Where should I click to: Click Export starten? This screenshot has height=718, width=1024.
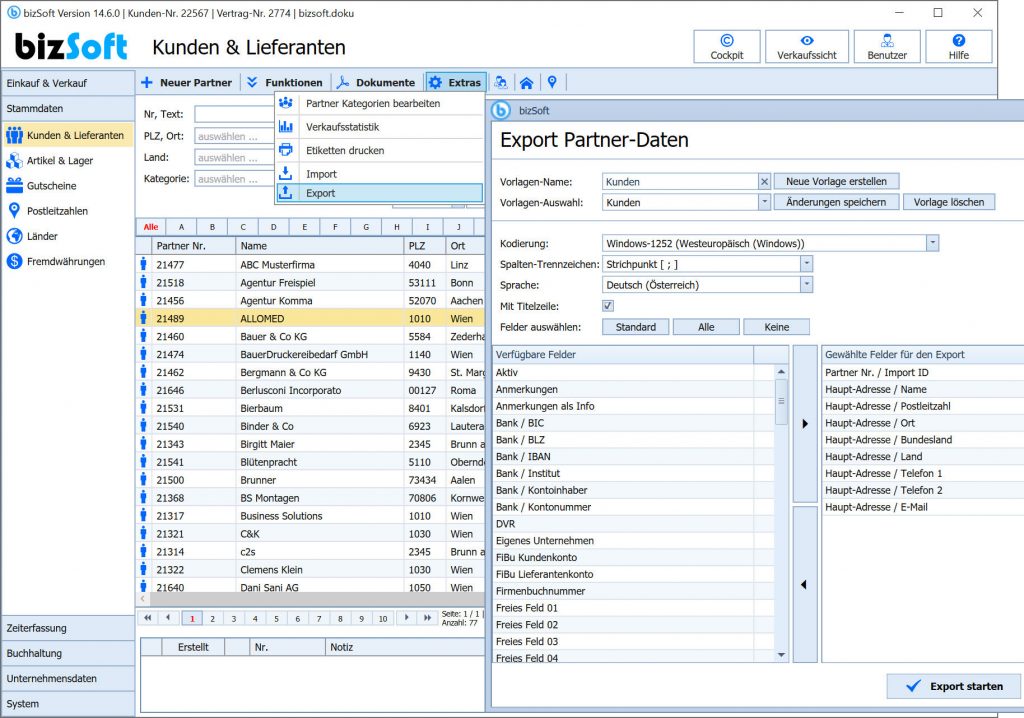coord(953,686)
